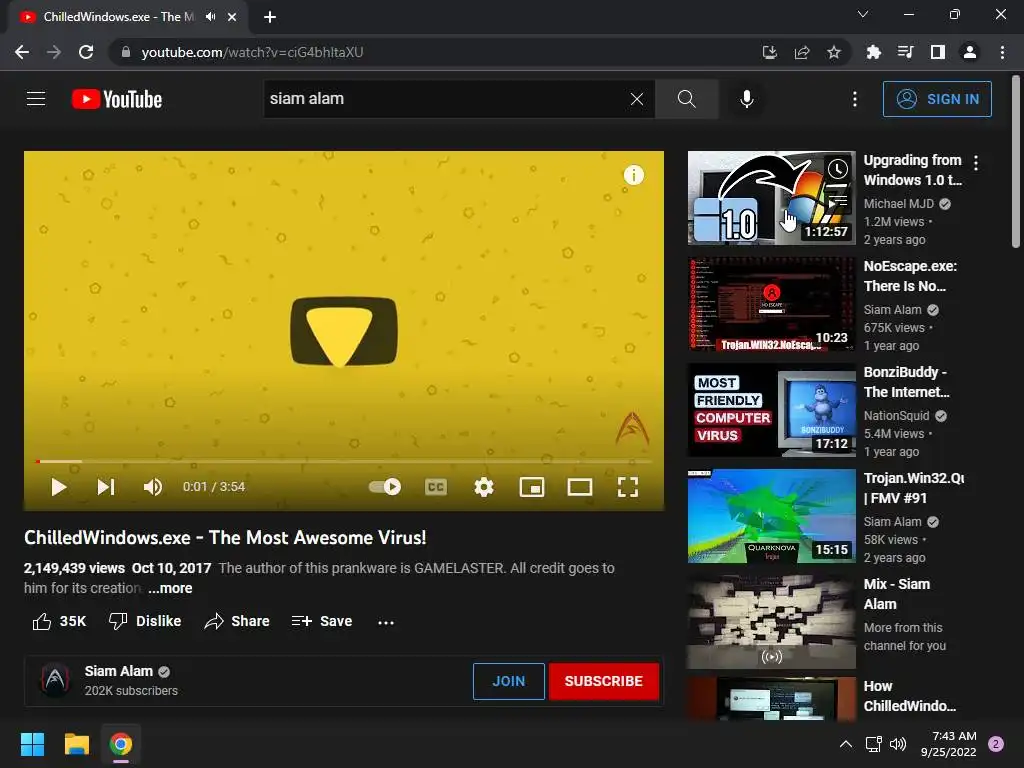Enter full screen mode
Screen dimensions: 1024x768
tap(628, 487)
